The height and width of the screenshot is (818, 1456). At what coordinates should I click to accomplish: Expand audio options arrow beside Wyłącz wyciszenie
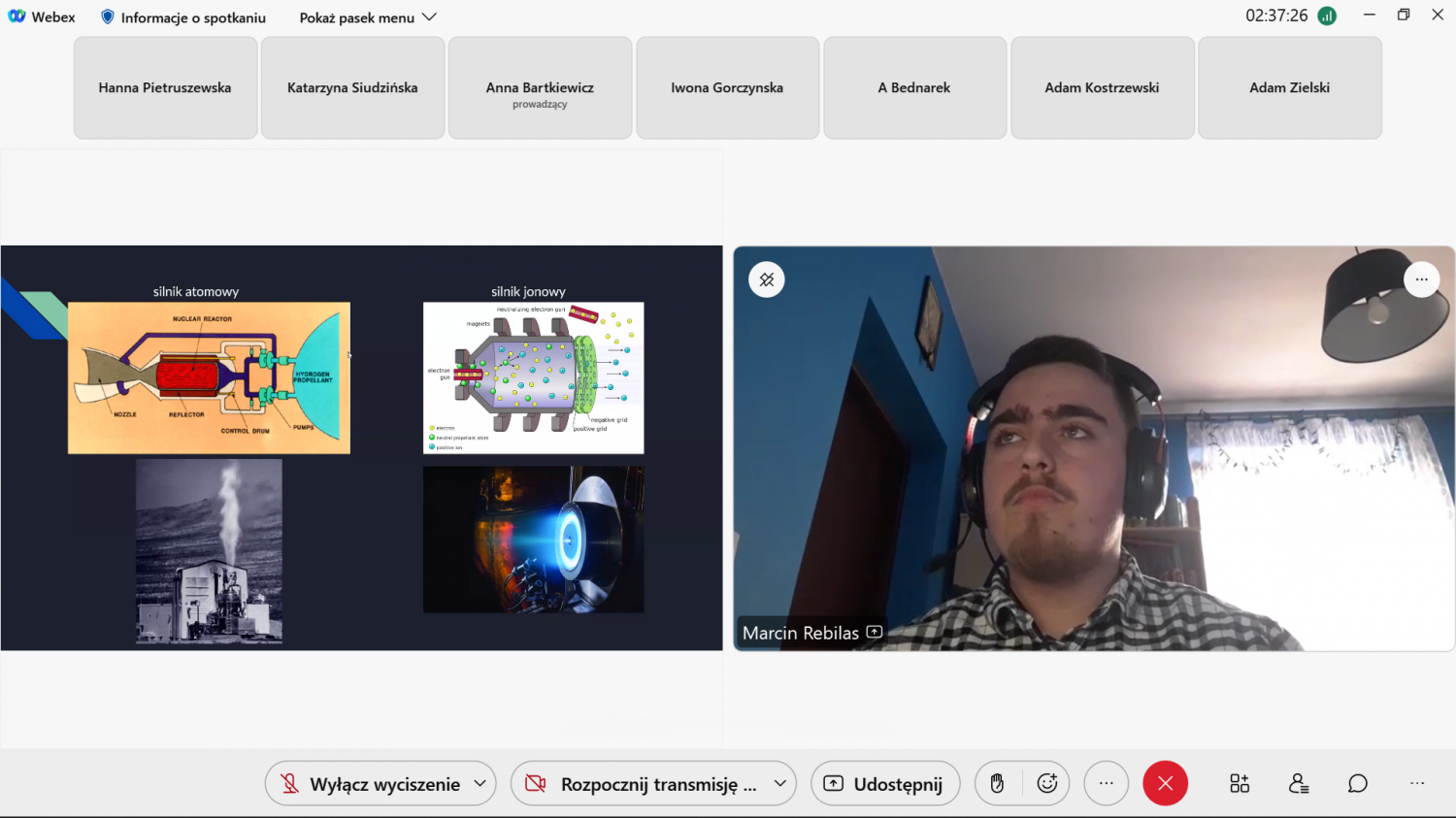[x=480, y=784]
